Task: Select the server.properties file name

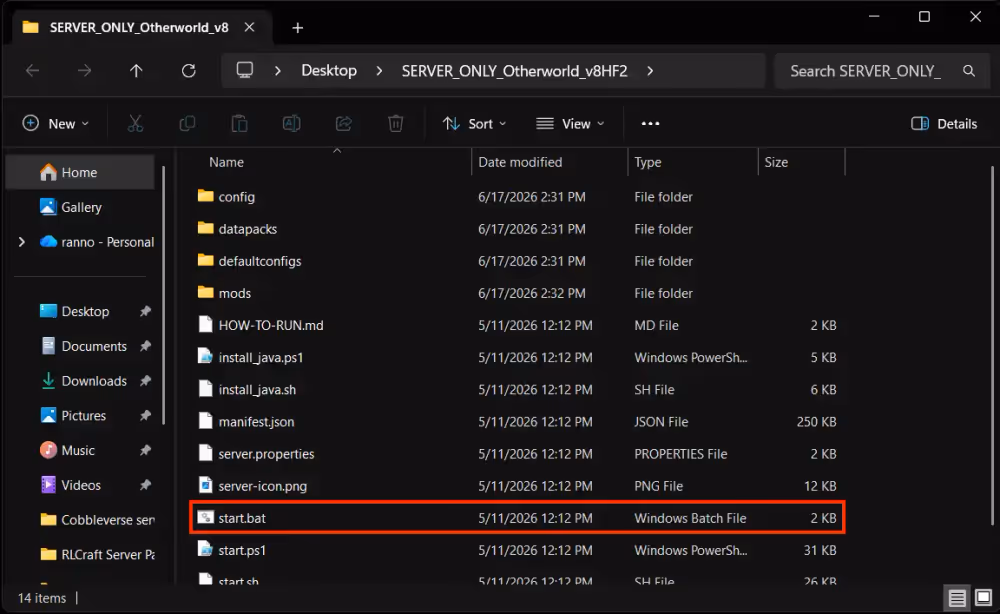Action: pyautogui.click(x=266, y=454)
